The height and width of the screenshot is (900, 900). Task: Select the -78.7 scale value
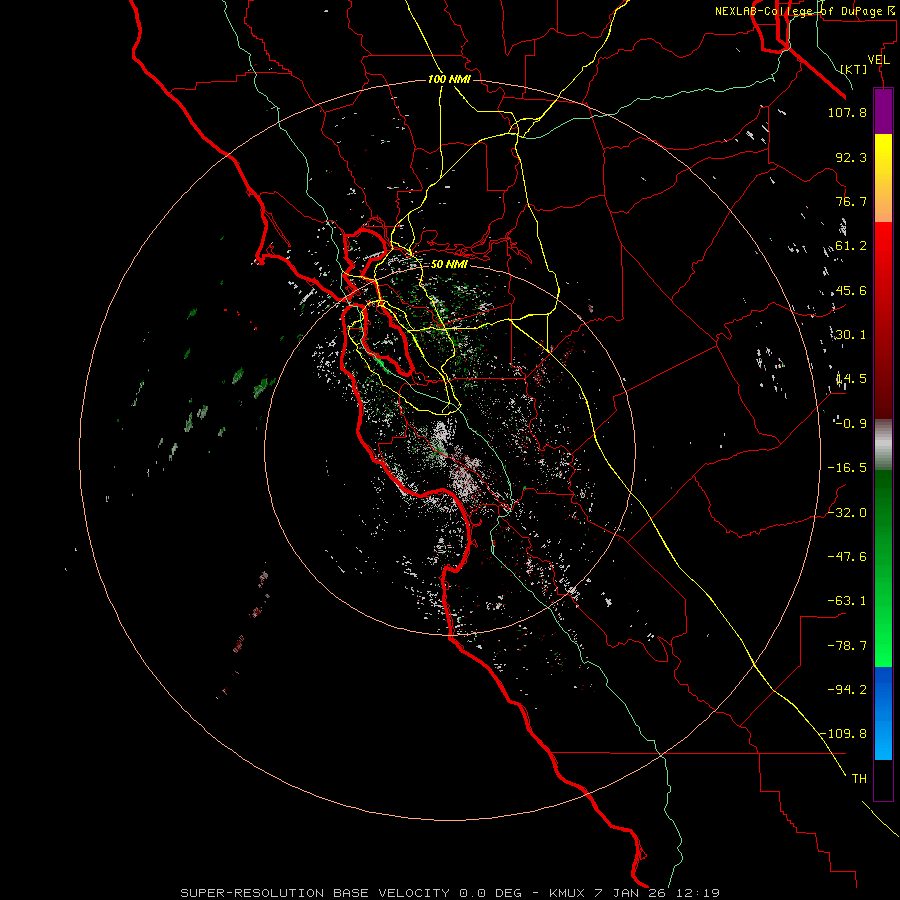coord(847,646)
